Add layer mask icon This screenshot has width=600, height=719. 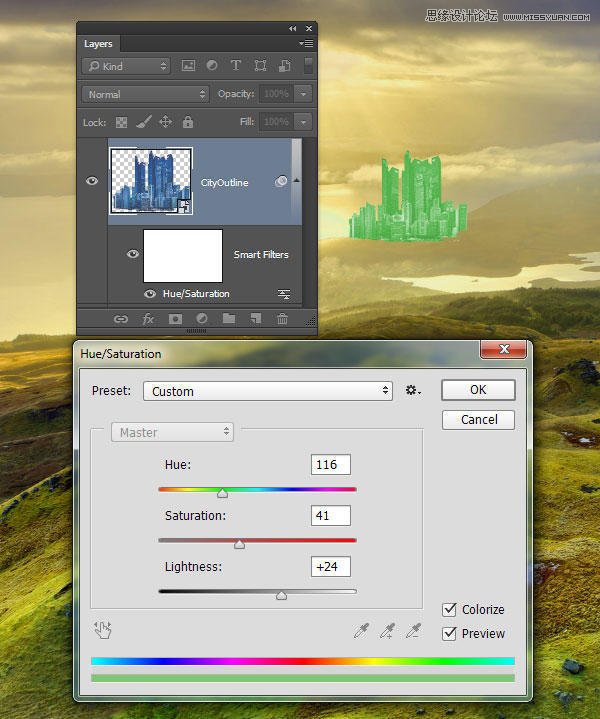175,319
